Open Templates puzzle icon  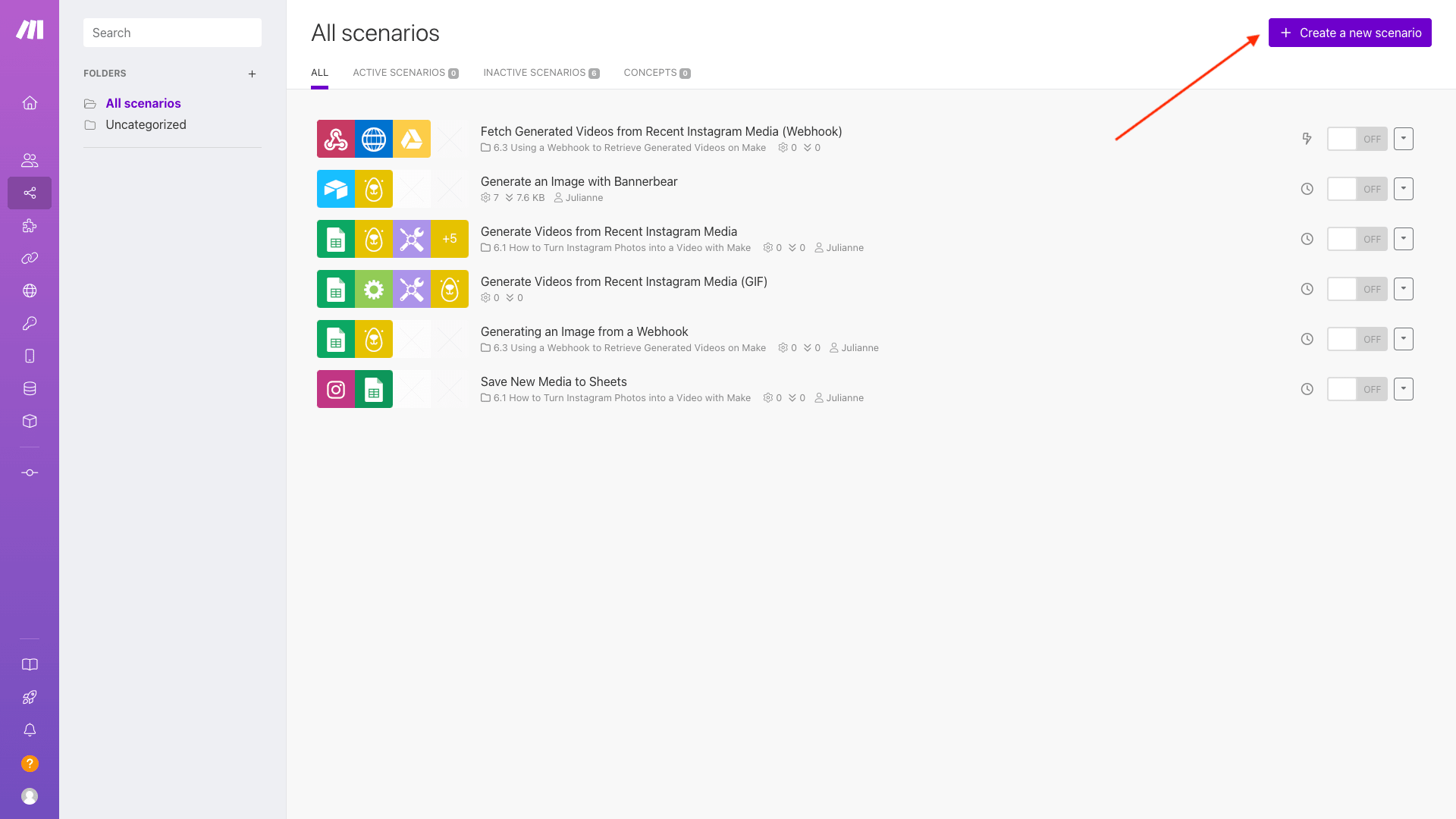click(x=30, y=225)
